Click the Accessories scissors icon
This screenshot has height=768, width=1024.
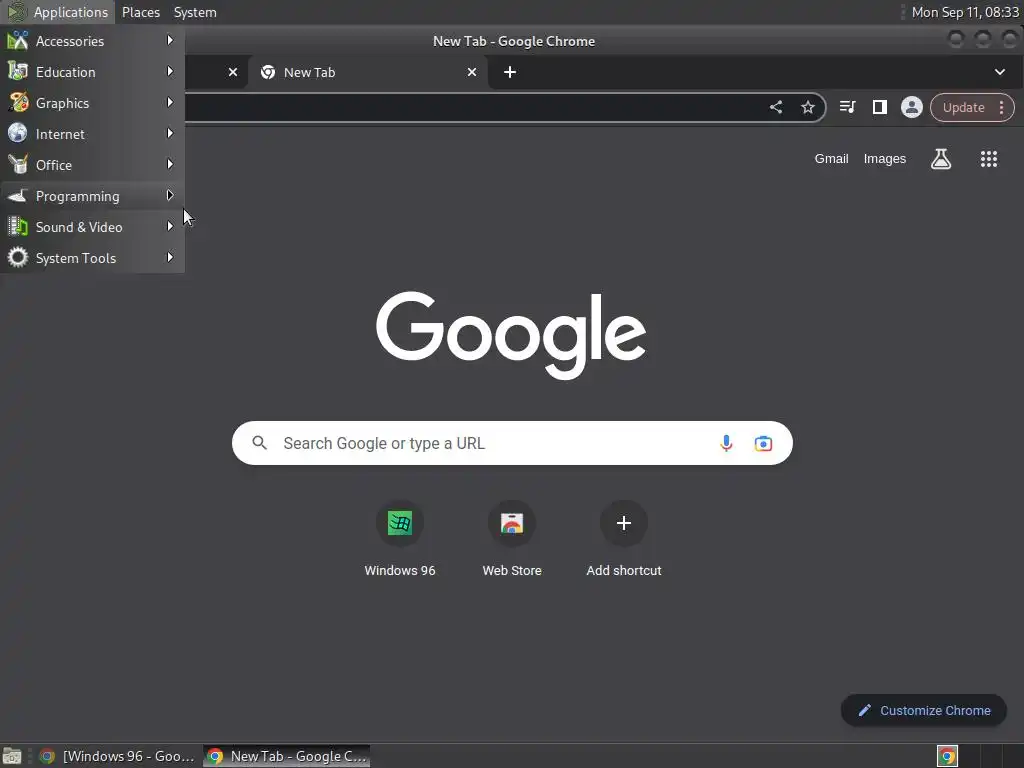[18, 40]
